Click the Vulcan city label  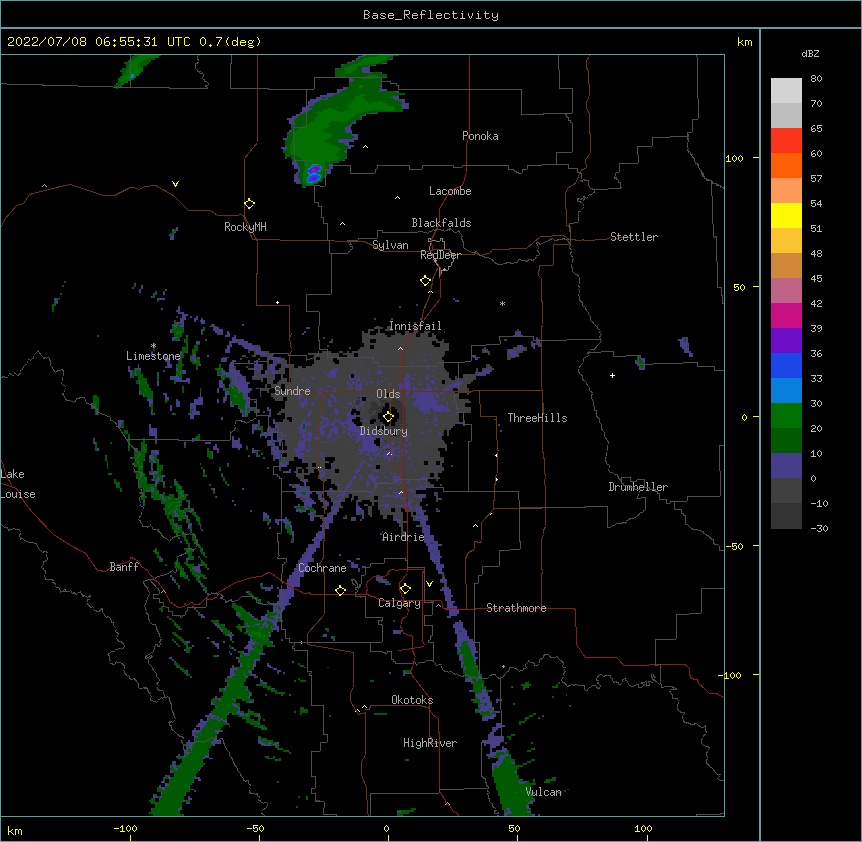tap(543, 792)
